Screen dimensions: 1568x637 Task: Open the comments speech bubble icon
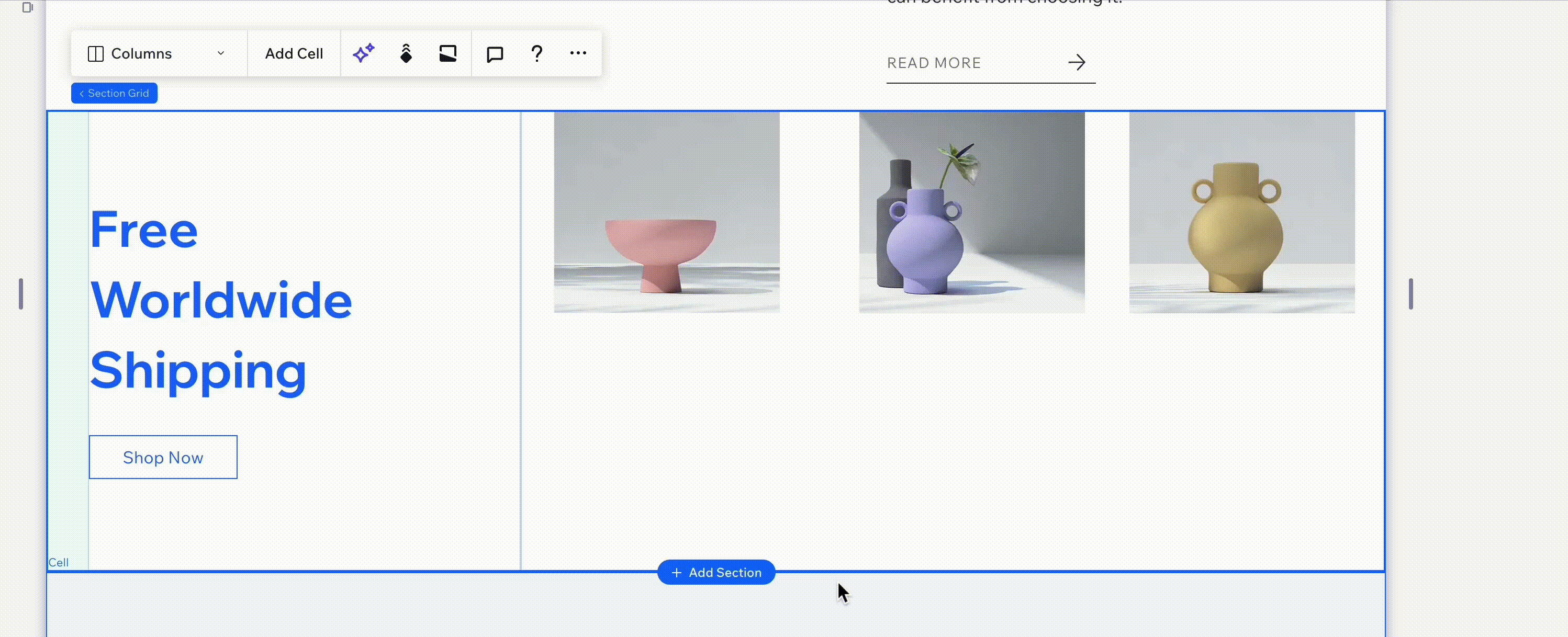495,53
